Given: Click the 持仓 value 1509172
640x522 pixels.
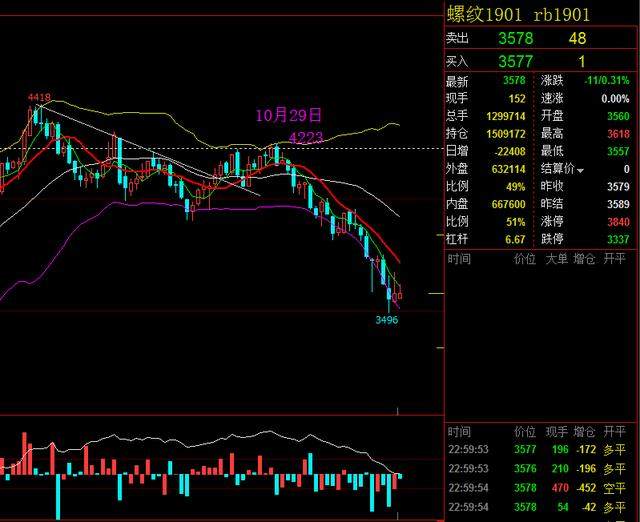Looking at the screenshot, I should coord(506,134).
